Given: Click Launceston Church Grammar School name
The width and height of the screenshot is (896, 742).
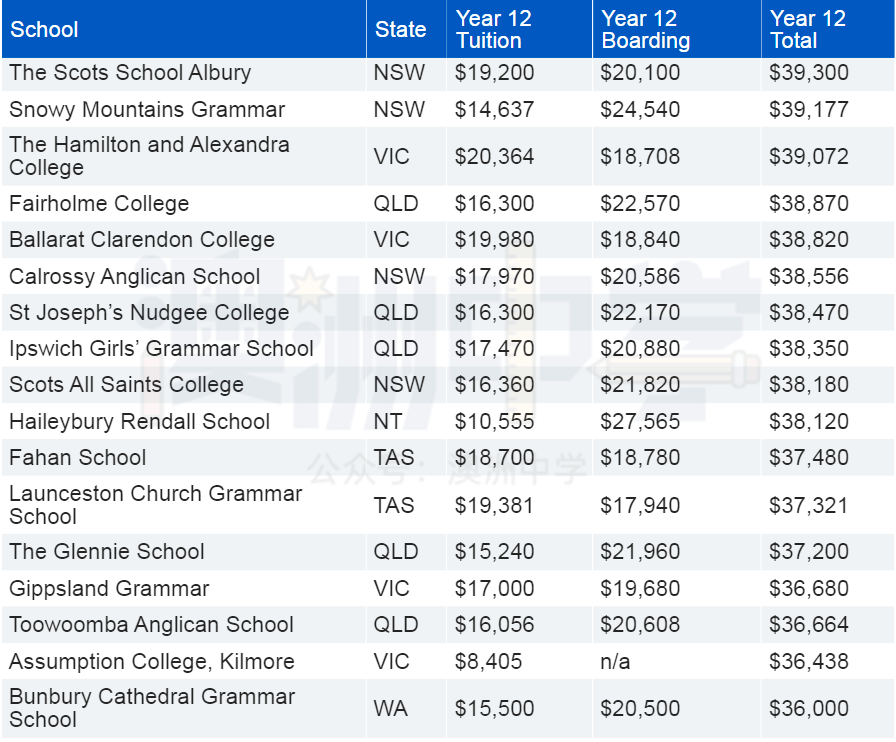Looking at the screenshot, I should [155, 505].
